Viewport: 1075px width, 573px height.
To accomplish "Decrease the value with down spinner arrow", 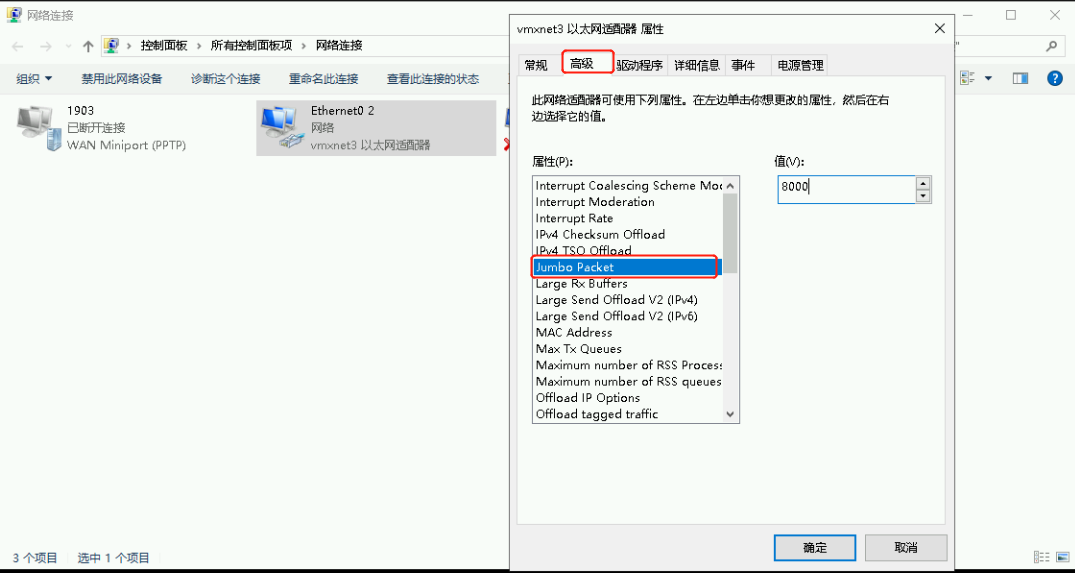I will (x=923, y=197).
